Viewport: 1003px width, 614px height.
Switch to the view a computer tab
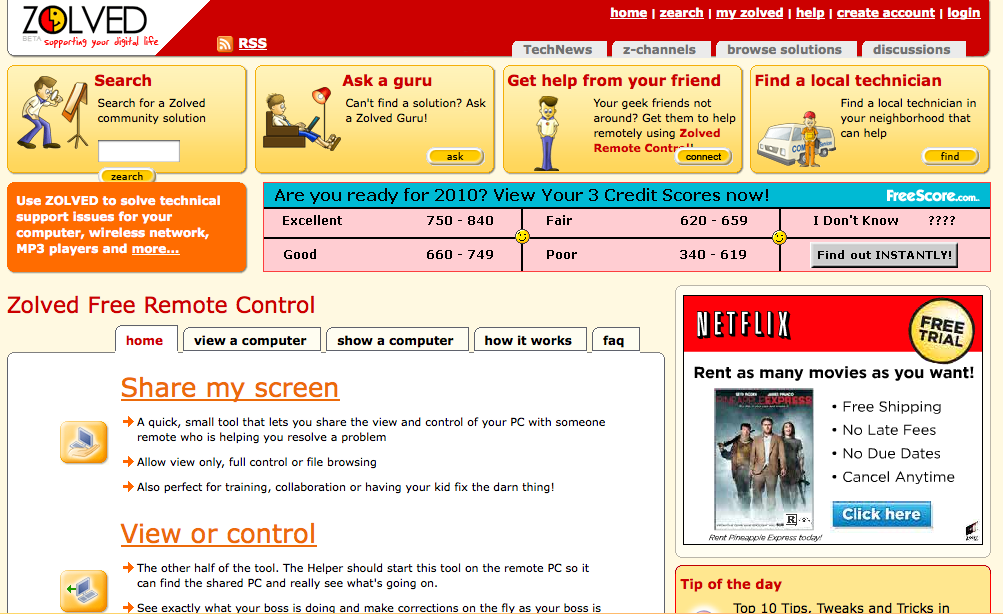(x=250, y=340)
